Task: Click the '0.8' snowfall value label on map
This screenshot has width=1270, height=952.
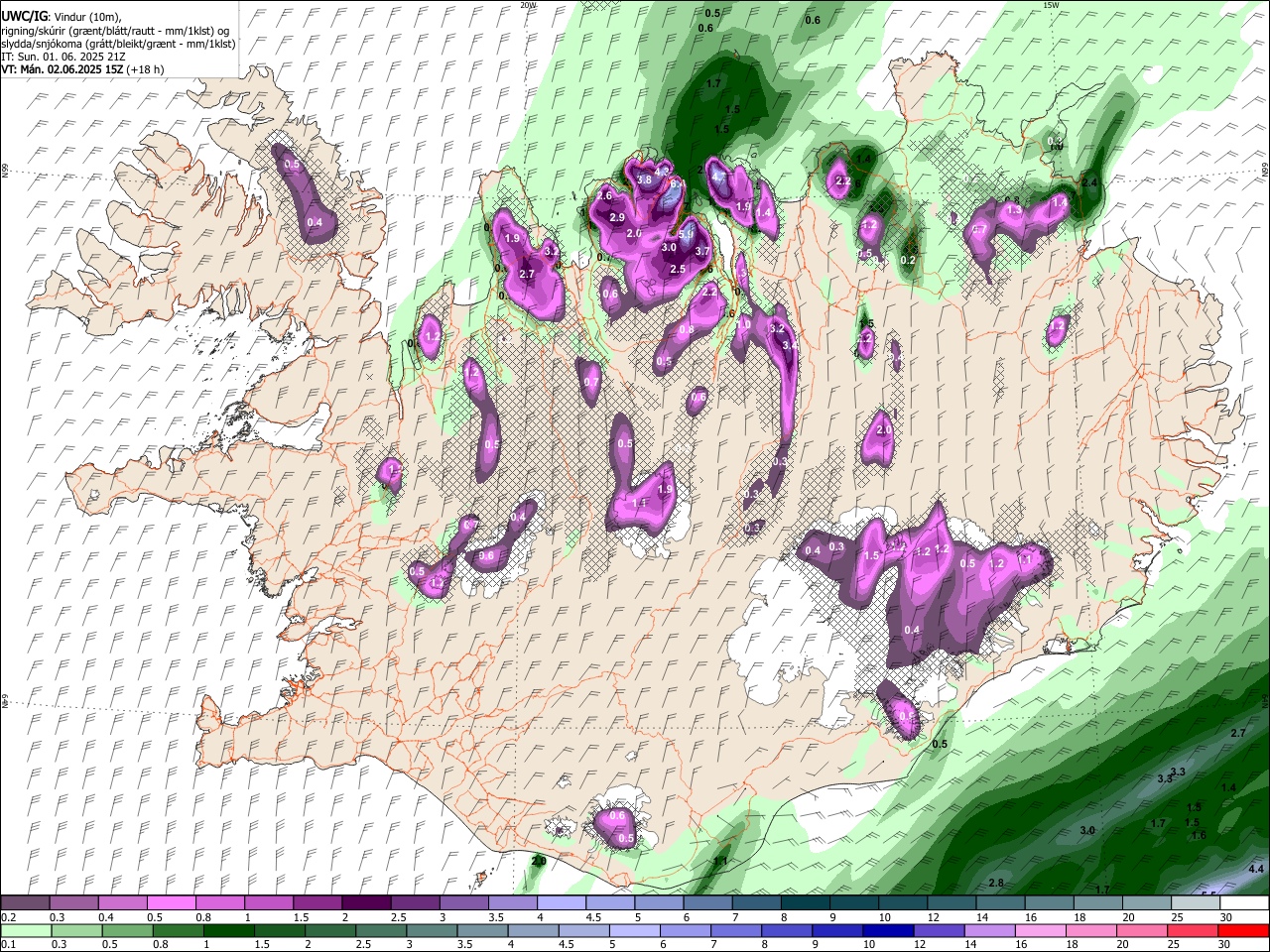Action: (687, 330)
